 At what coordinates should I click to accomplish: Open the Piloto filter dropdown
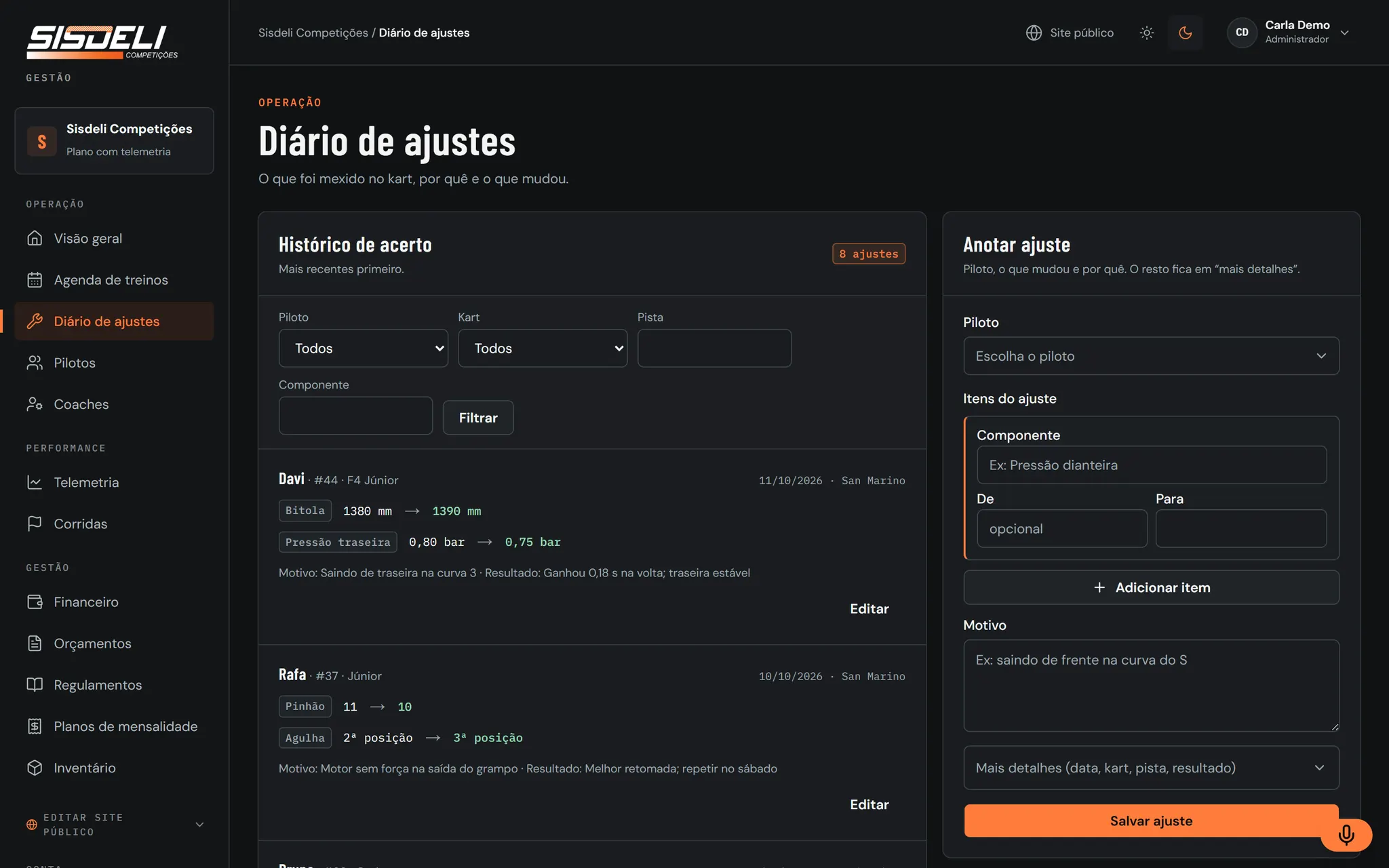point(364,348)
